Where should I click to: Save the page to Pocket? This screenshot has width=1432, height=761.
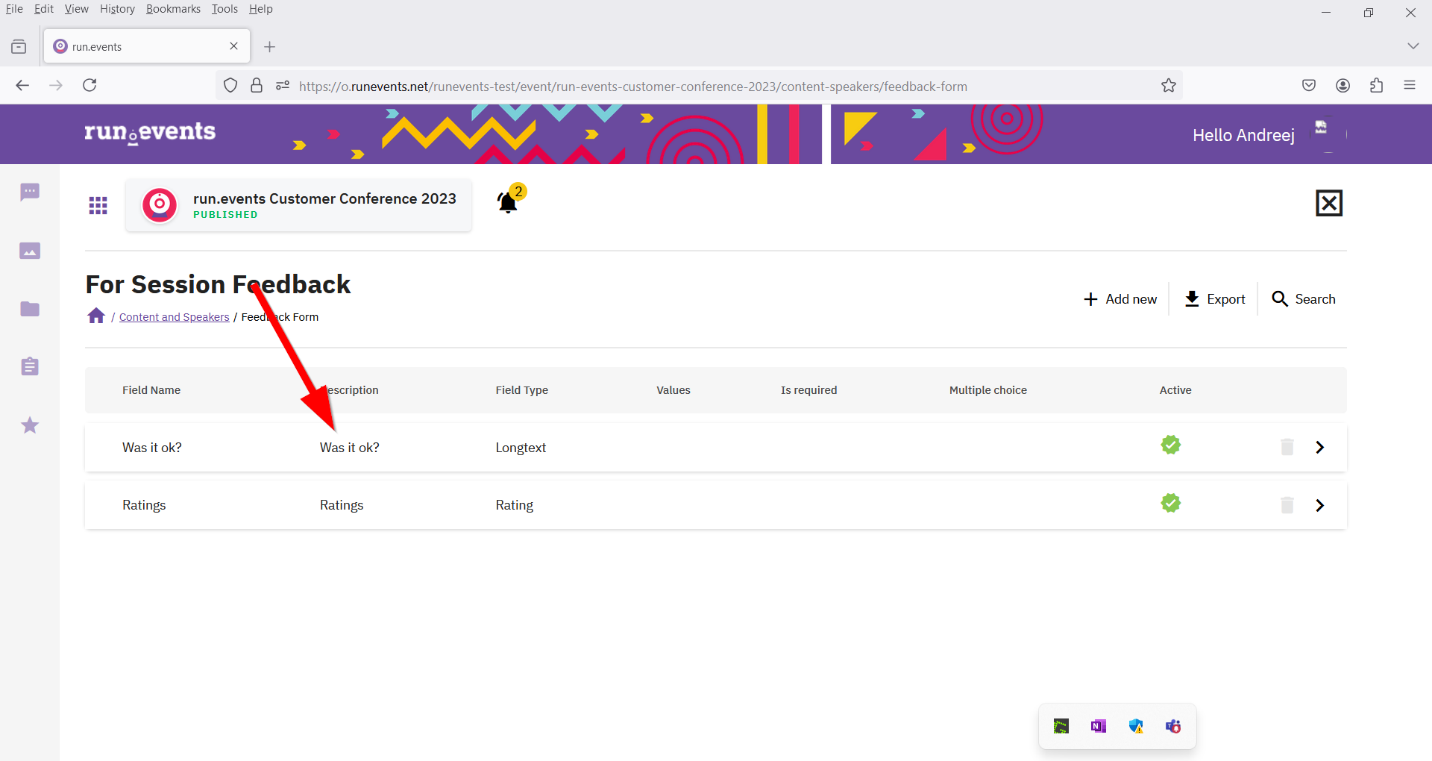1309,86
